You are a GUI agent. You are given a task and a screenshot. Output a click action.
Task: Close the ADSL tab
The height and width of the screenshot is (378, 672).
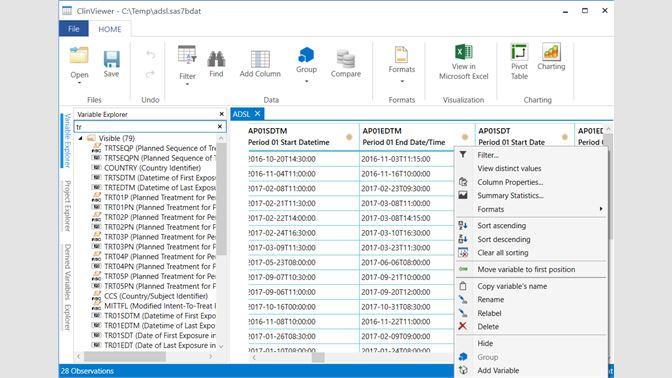point(257,114)
